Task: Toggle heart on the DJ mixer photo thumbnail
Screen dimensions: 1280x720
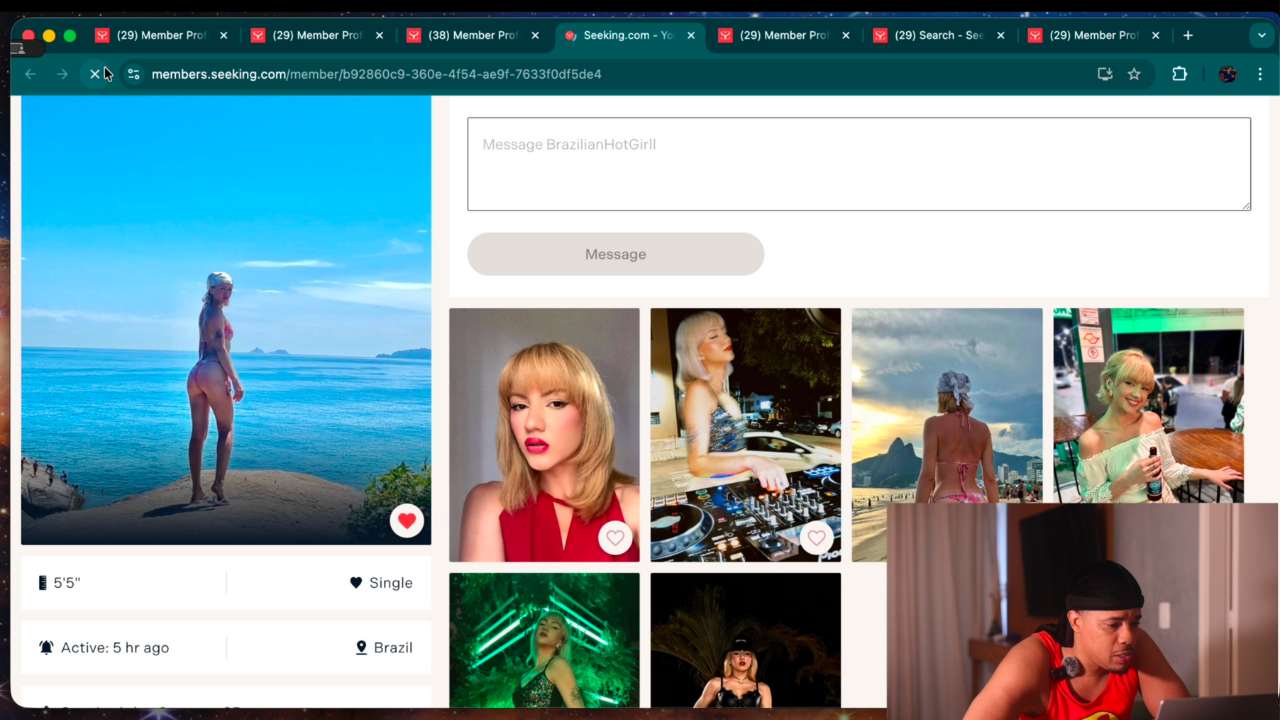Action: (x=816, y=538)
